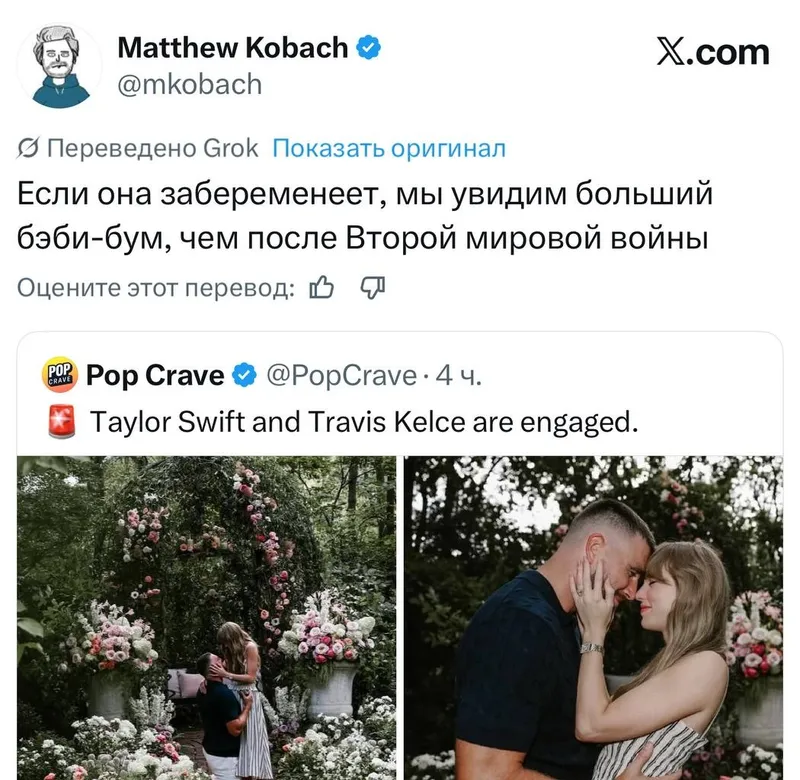Click the Показать оригинал link
This screenshot has height=780, width=800.
tap(389, 148)
